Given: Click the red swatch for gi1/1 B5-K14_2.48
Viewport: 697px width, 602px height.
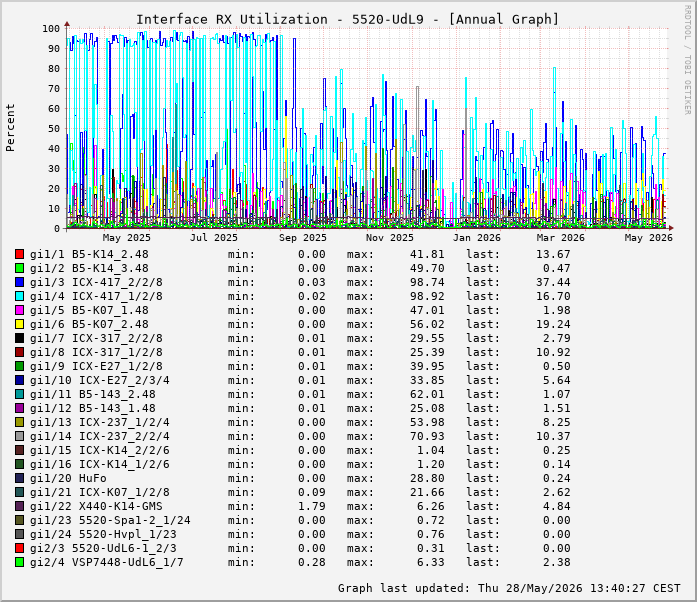Looking at the screenshot, I should point(19,254).
